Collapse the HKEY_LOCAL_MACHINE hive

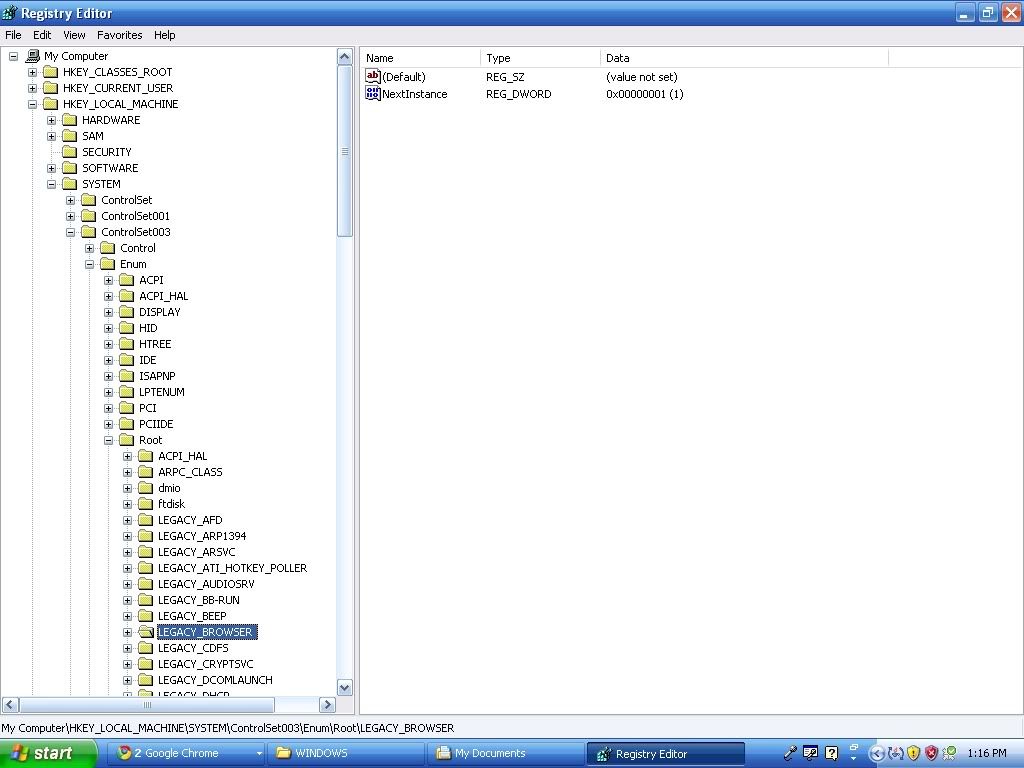[33, 104]
